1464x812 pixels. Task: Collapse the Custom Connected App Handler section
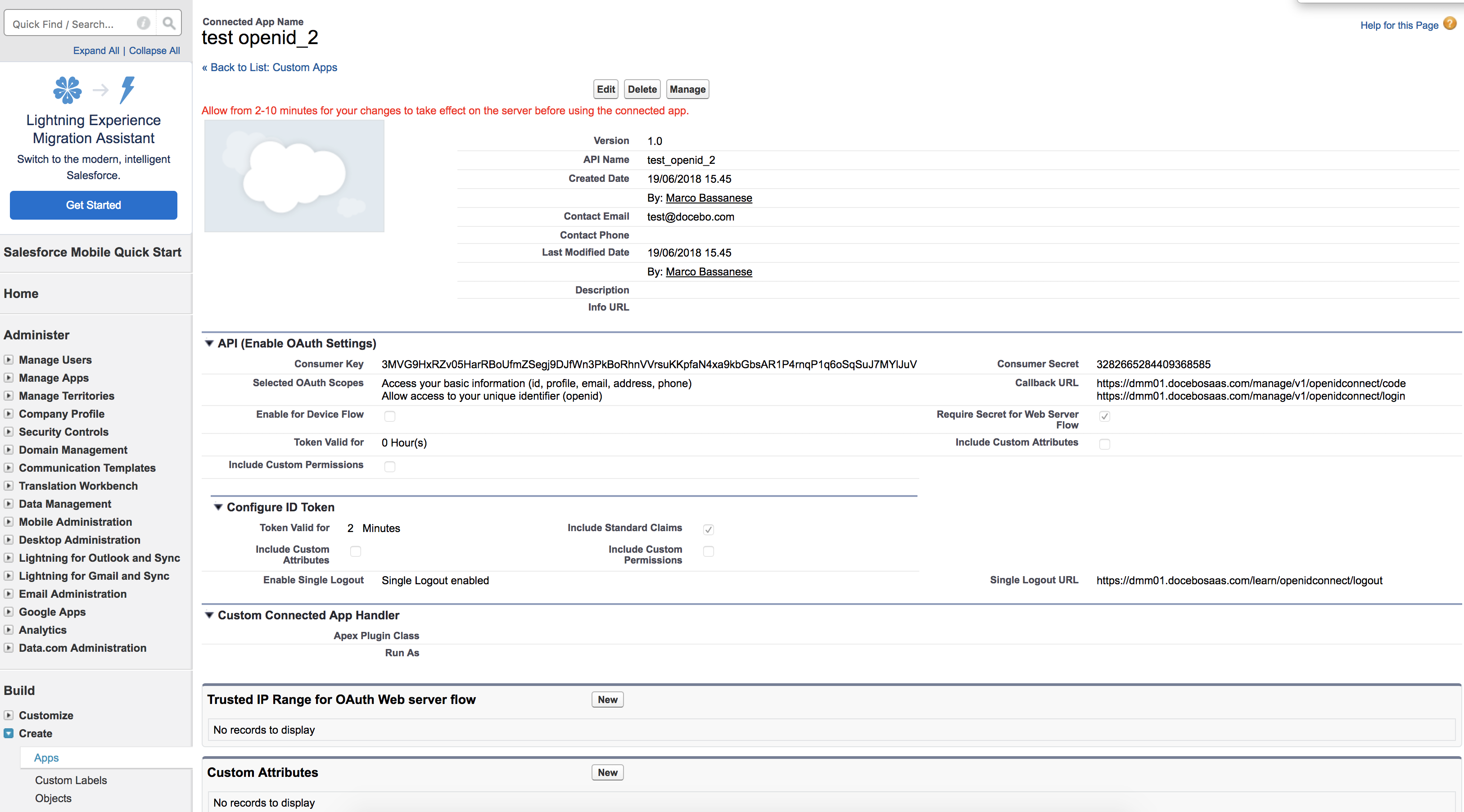(209, 615)
